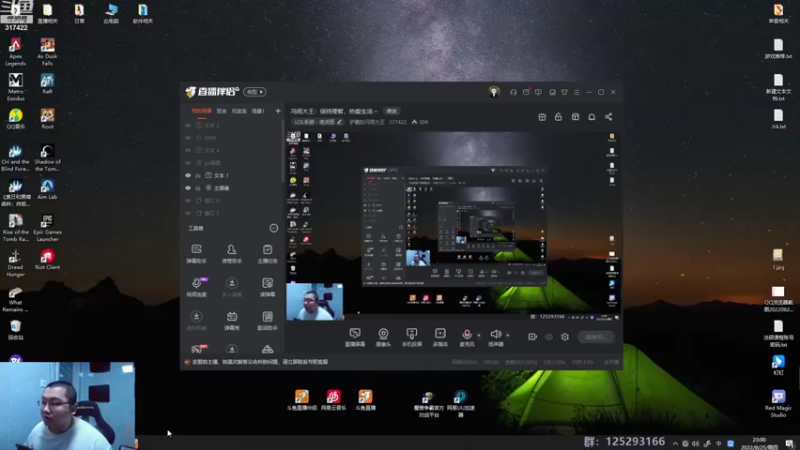Open settings gear in the bottom bar
The width and height of the screenshot is (800, 450).
(565, 337)
